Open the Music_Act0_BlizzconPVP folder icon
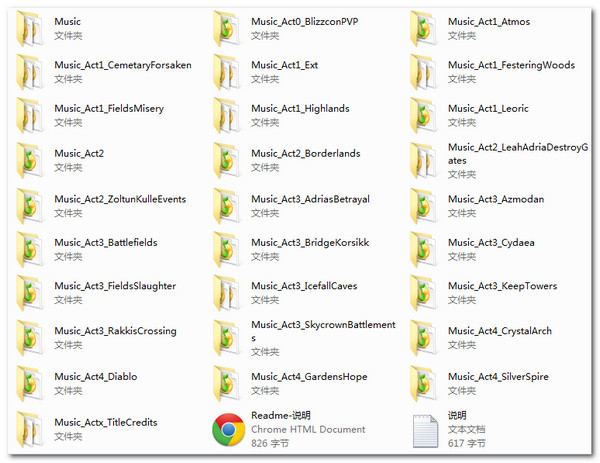The image size is (600, 463). coord(227,29)
